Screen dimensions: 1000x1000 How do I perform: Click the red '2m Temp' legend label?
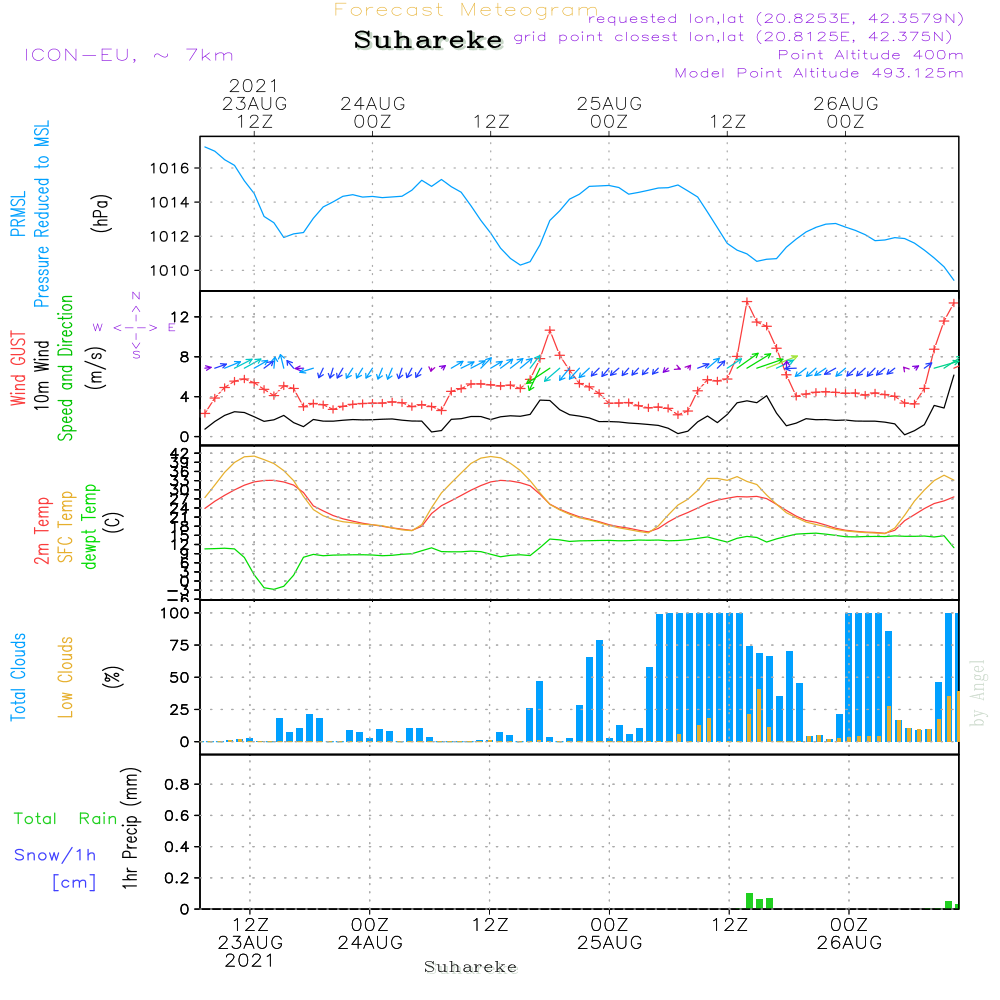pos(42,531)
